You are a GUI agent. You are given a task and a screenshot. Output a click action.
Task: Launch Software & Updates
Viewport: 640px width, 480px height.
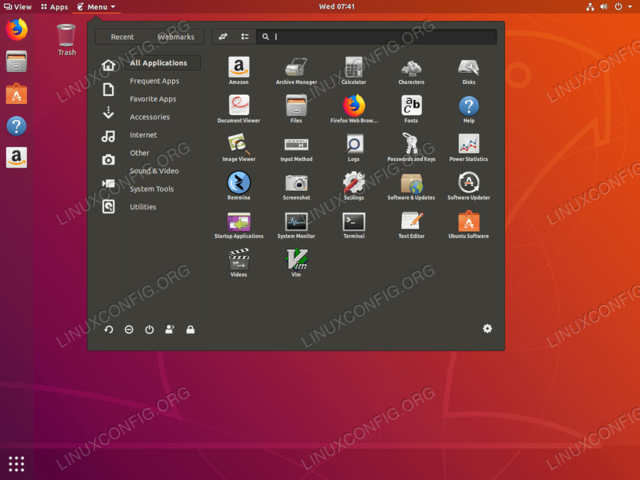(411, 186)
